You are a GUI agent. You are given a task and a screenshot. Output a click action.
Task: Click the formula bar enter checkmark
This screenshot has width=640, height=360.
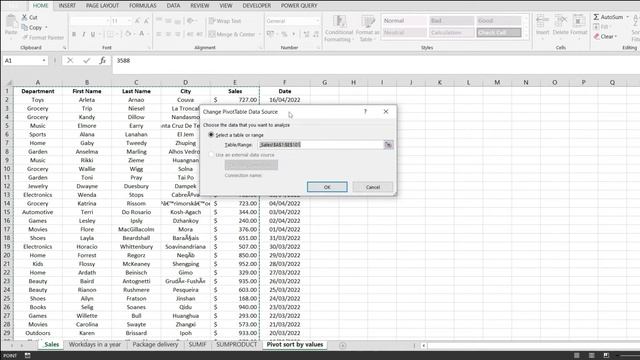pyautogui.click(x=86, y=60)
